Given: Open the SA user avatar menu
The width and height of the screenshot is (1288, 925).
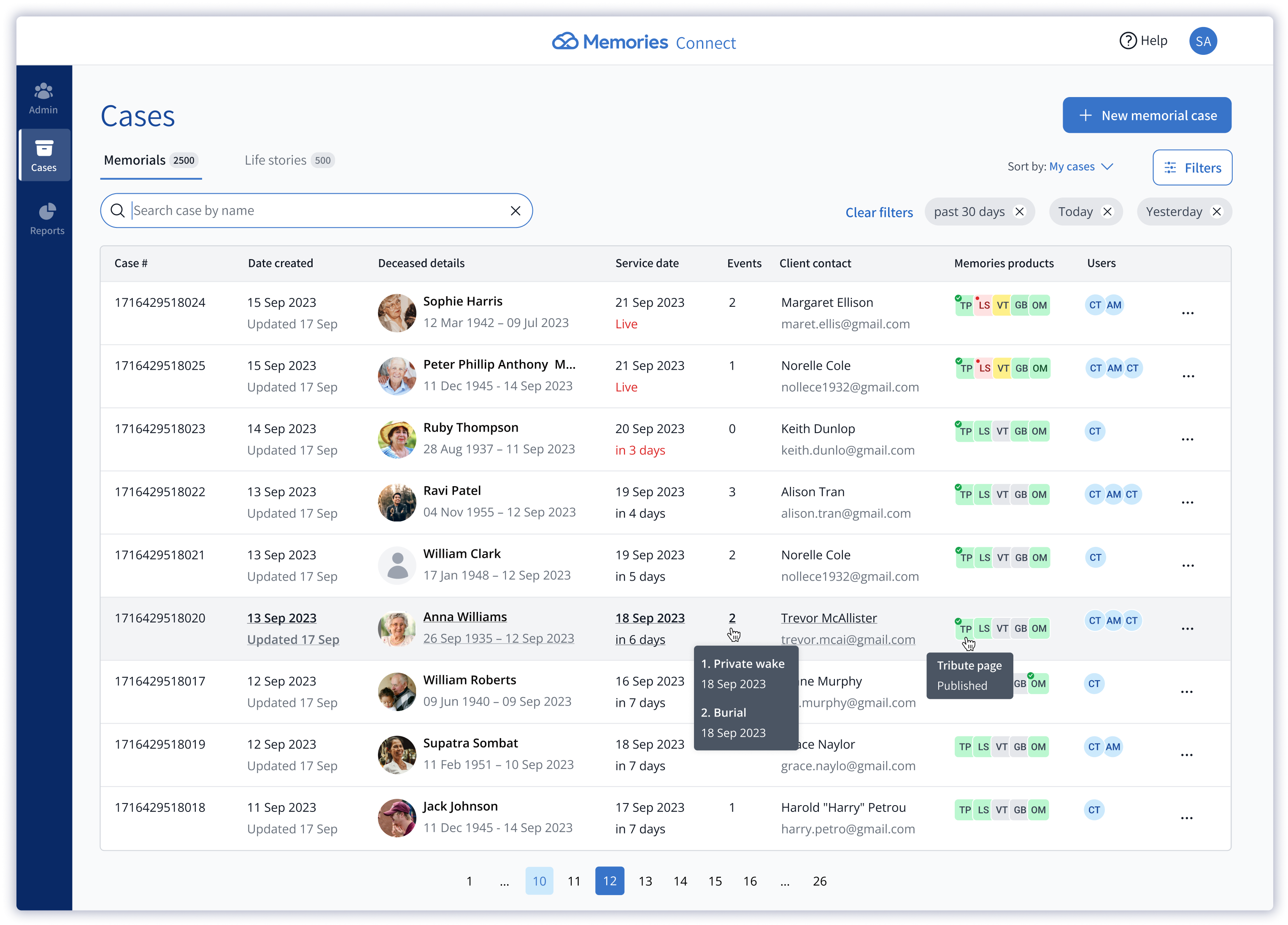Looking at the screenshot, I should (1202, 41).
